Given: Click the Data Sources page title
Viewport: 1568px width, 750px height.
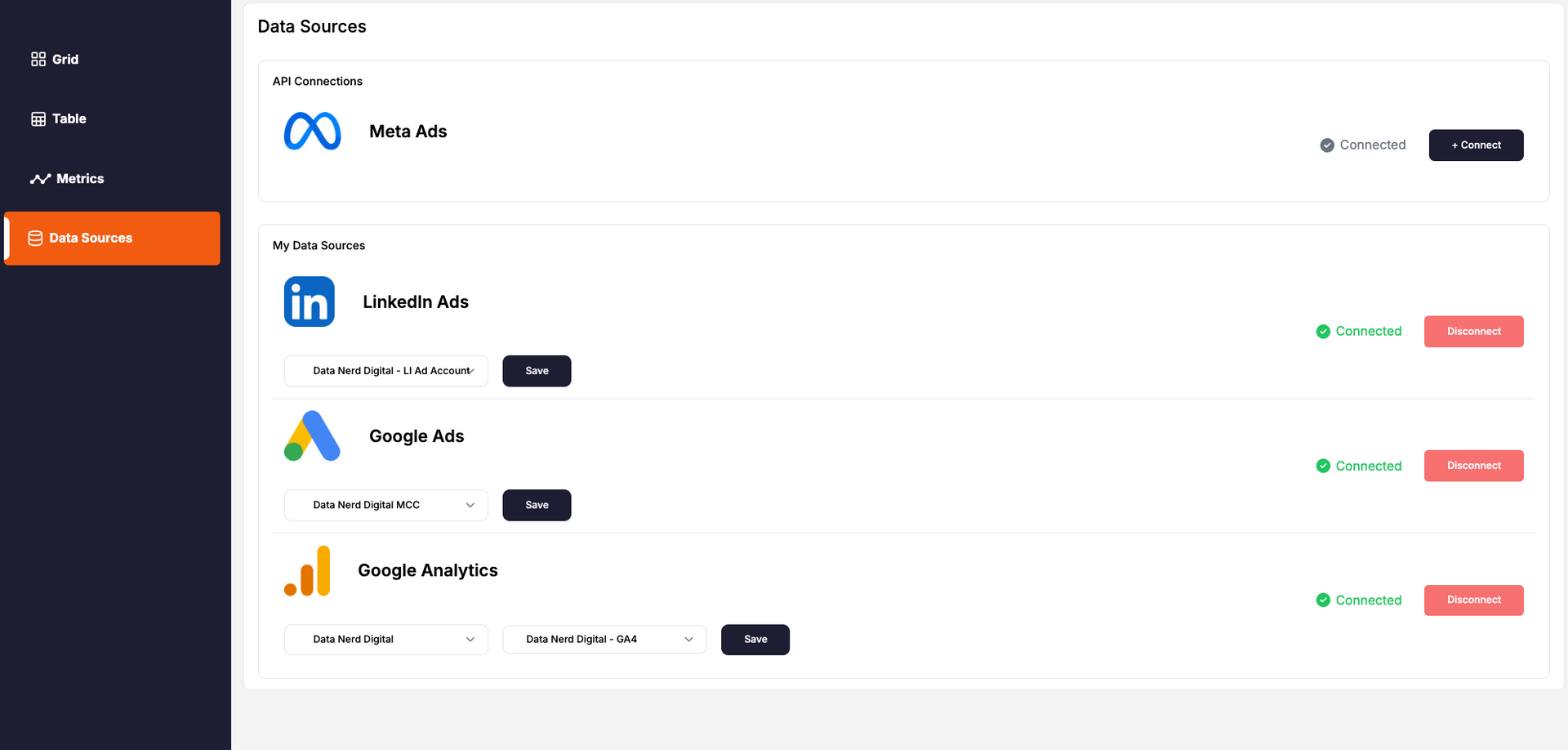Looking at the screenshot, I should tap(312, 26).
